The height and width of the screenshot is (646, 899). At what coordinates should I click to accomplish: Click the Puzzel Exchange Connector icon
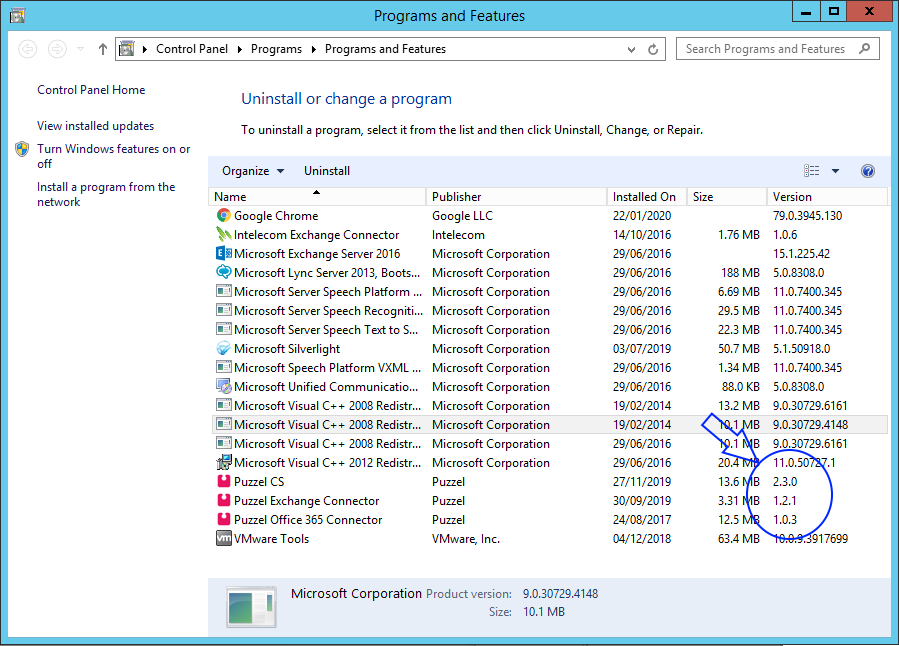(222, 500)
